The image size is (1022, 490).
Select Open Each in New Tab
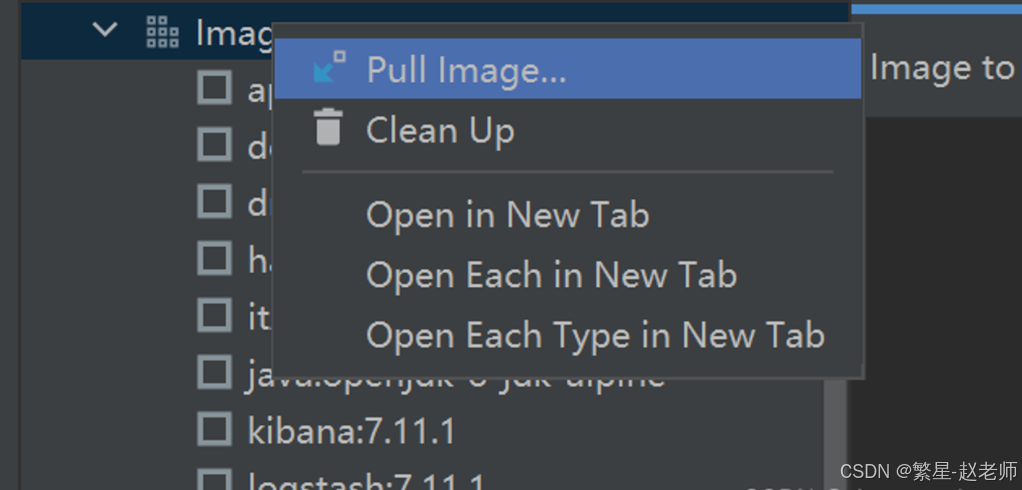tap(551, 275)
